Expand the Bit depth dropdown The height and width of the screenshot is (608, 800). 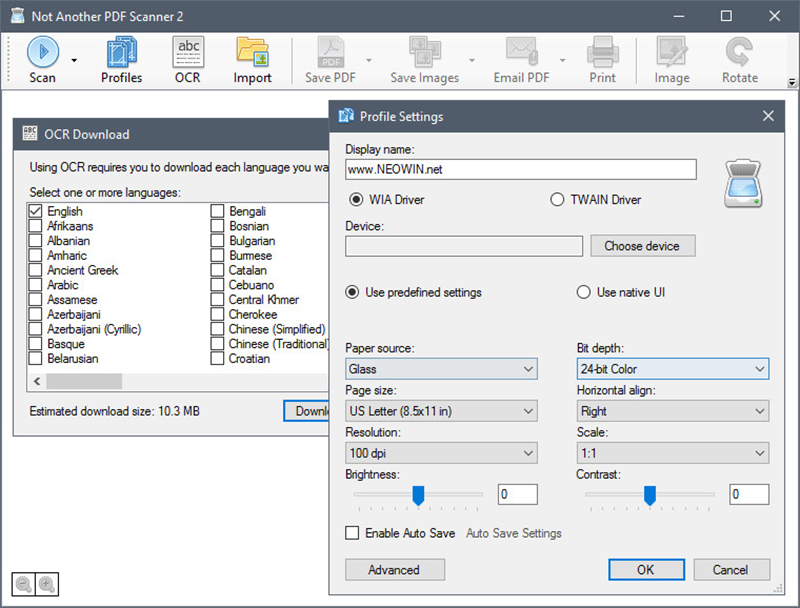coord(672,370)
